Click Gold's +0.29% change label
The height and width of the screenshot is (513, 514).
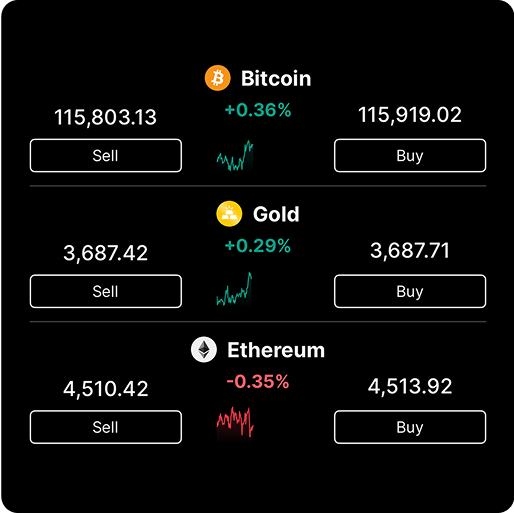[x=258, y=246]
